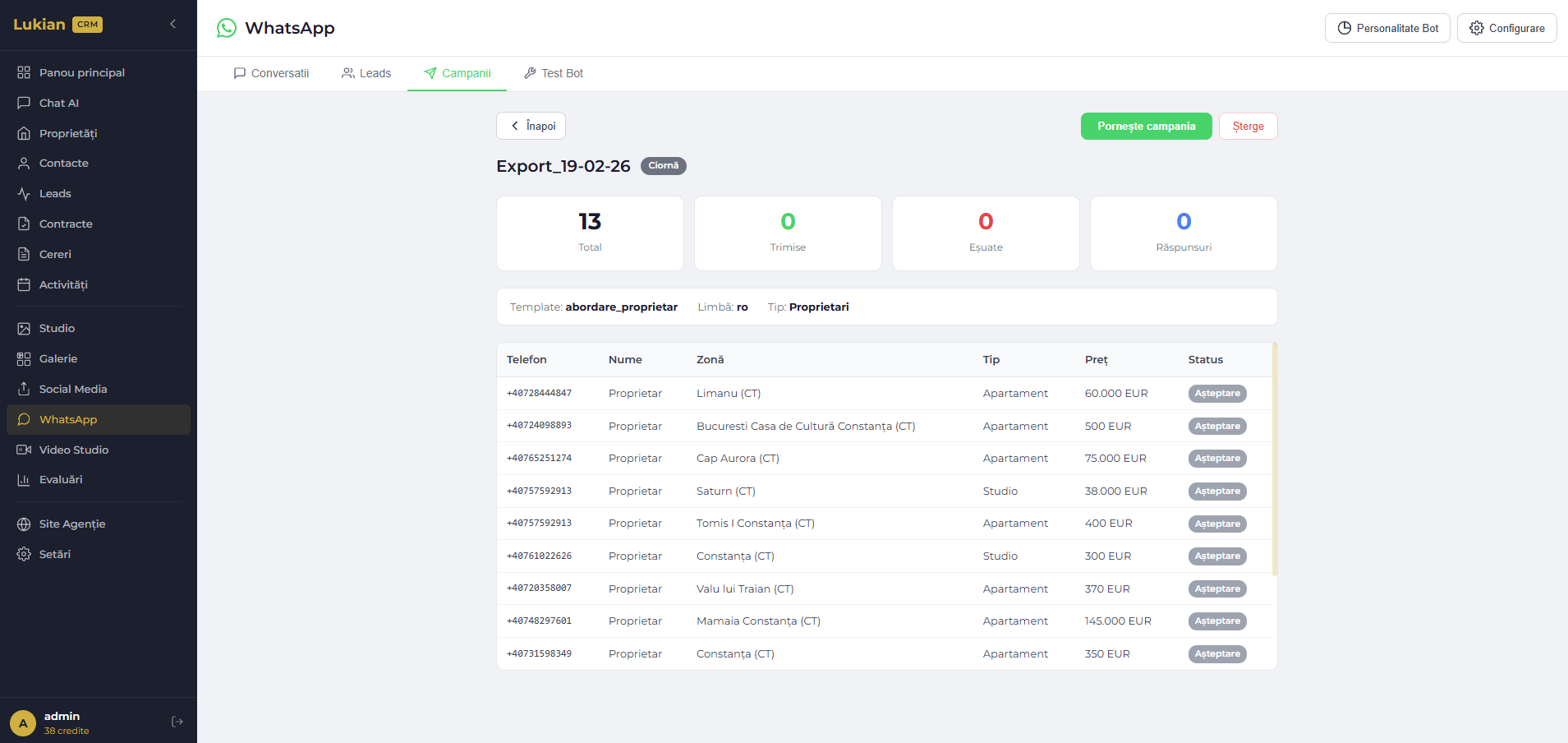
Task: Click the Așteptare status badge for Limanu
Action: coord(1216,393)
